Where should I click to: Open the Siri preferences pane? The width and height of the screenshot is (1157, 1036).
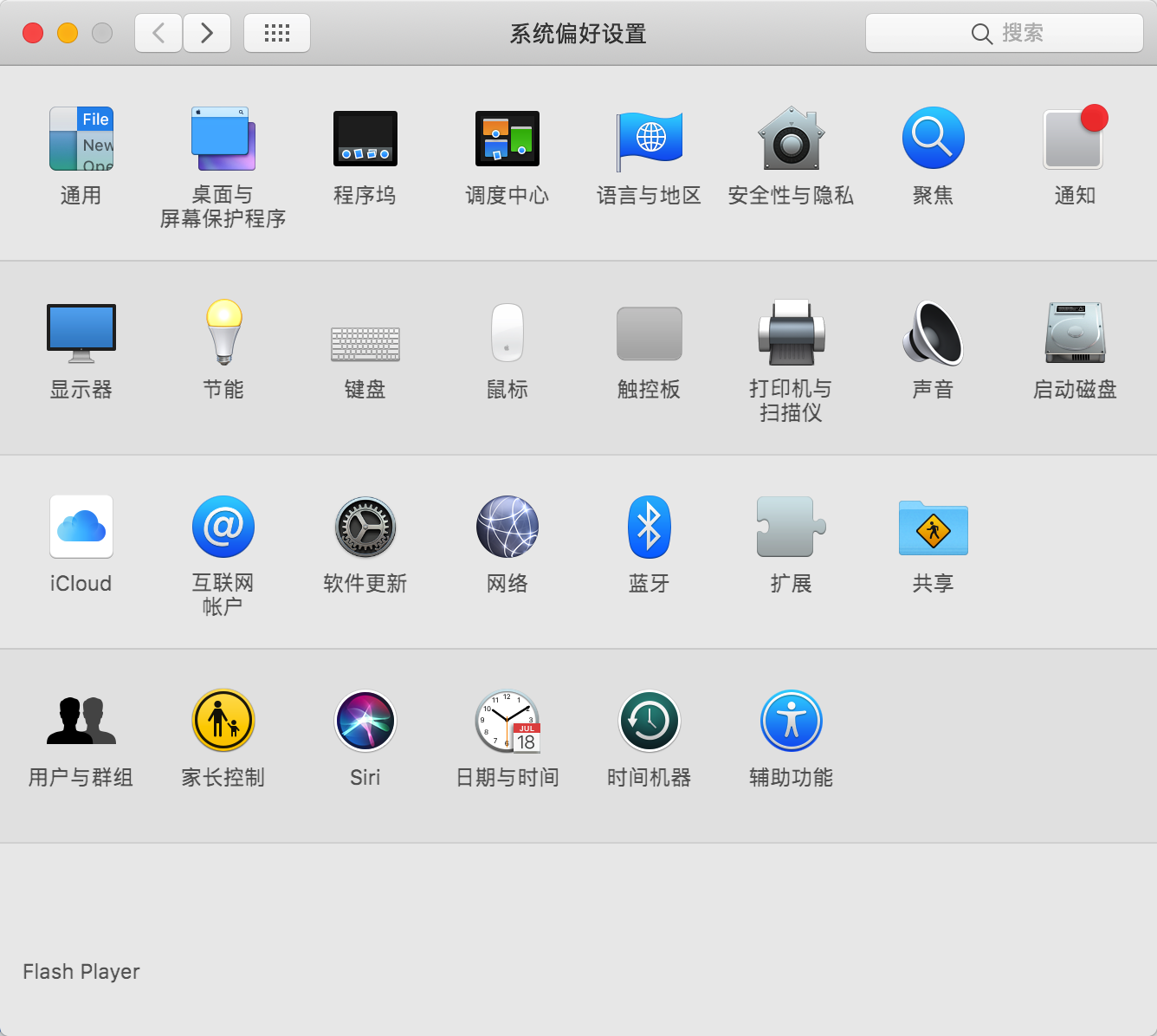tap(365, 721)
